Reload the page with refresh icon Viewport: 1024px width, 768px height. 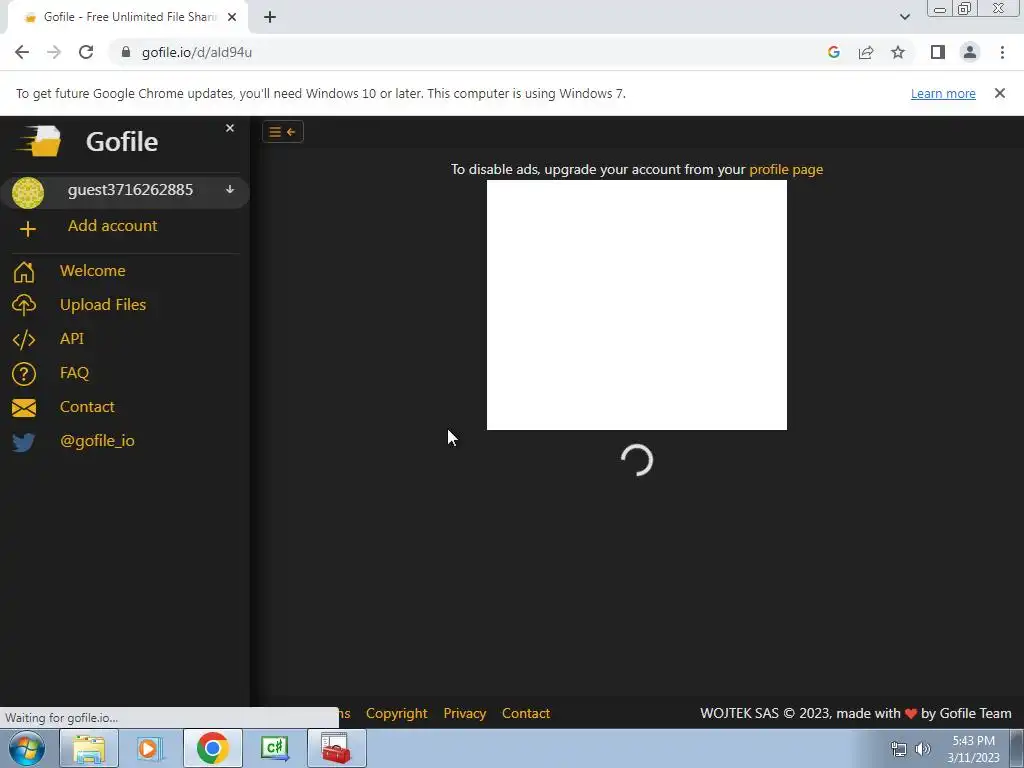coord(86,52)
